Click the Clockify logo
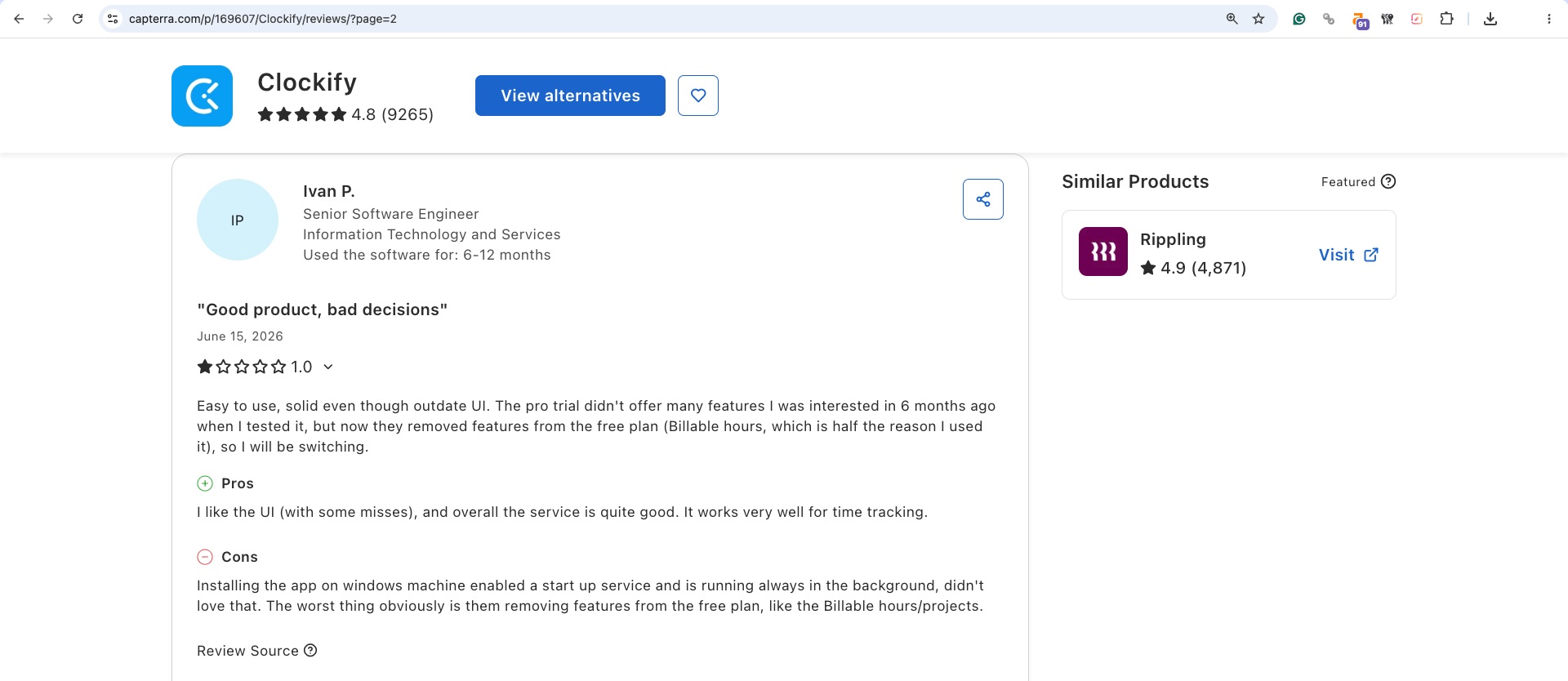 pos(202,96)
